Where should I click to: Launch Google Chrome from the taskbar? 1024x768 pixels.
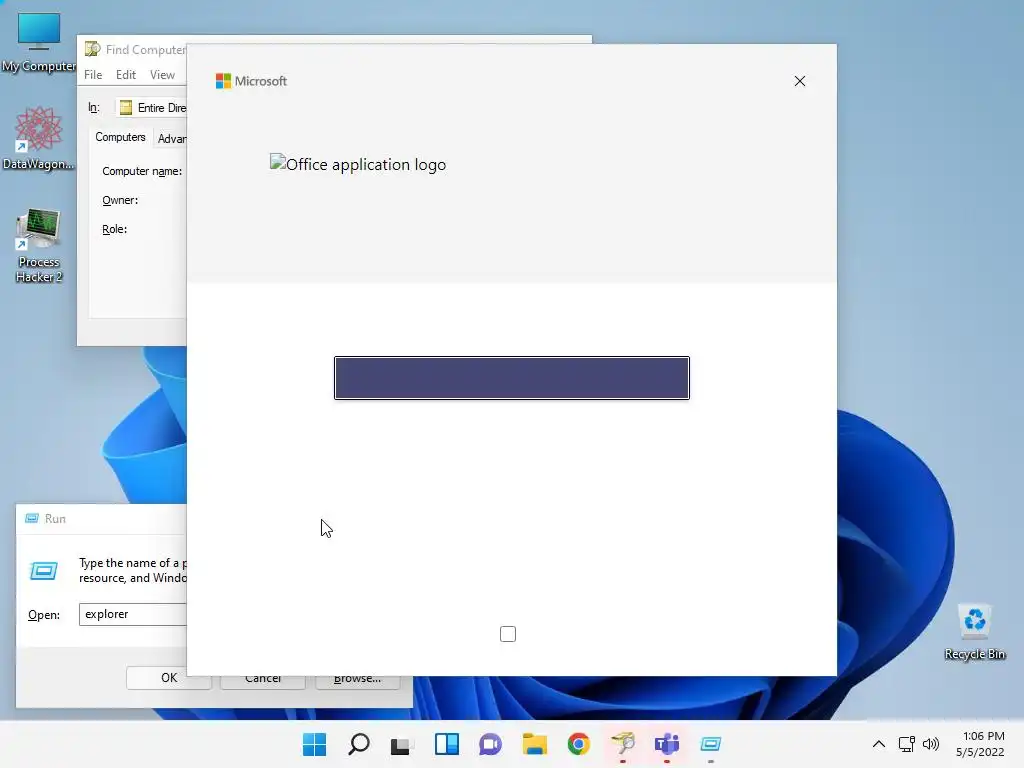coord(579,744)
